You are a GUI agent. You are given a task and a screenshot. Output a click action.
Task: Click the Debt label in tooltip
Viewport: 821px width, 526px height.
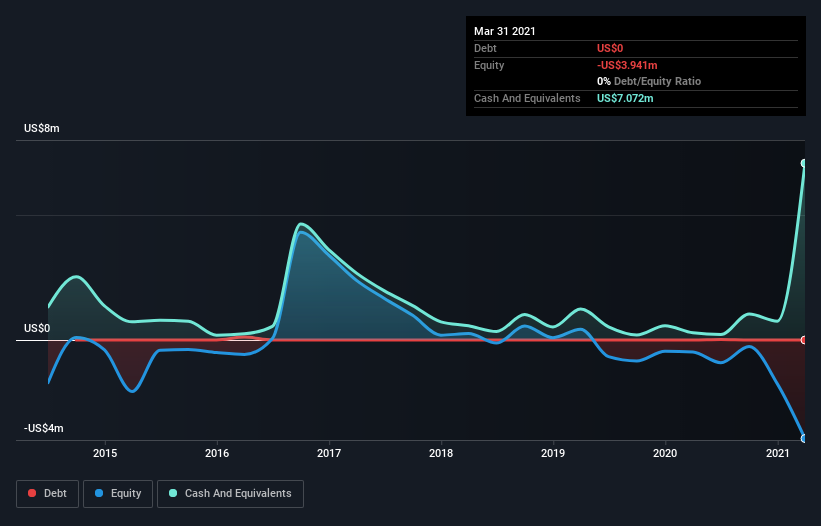(x=485, y=48)
